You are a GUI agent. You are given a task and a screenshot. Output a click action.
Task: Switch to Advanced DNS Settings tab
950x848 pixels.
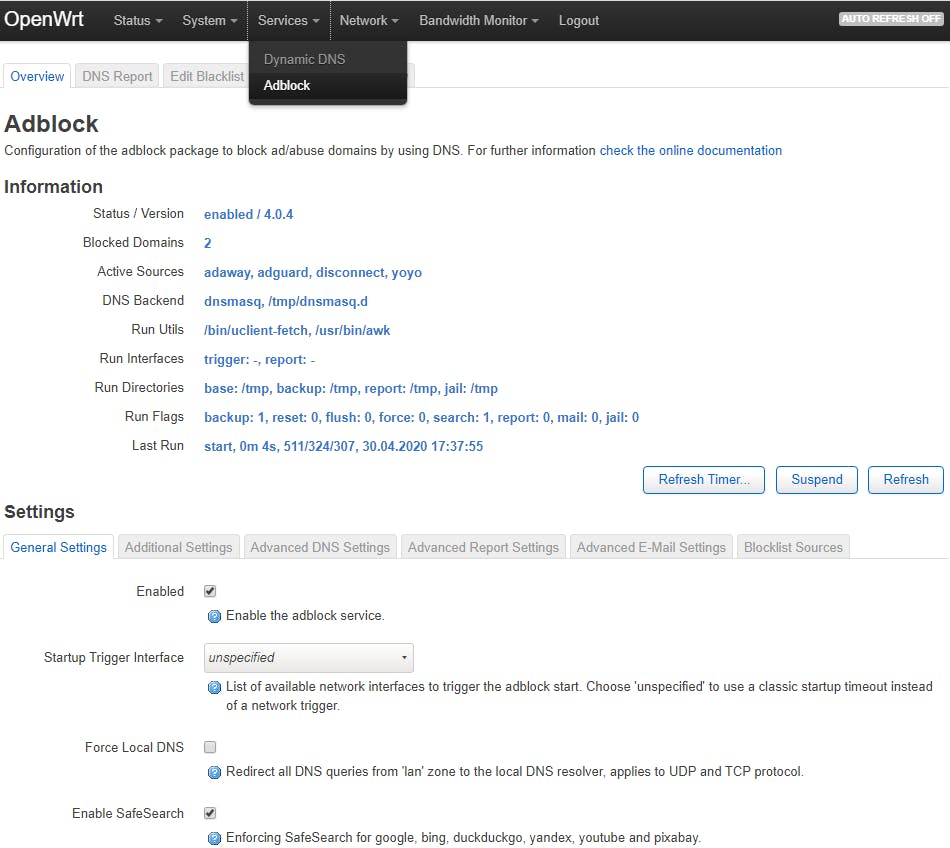(321, 548)
